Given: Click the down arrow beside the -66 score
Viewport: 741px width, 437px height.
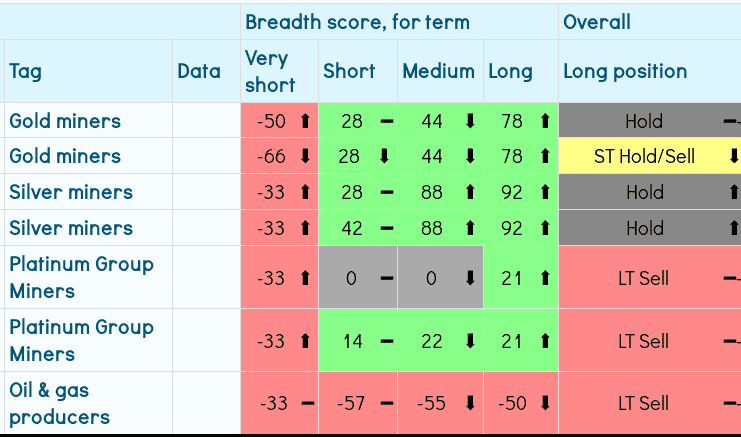Looking at the screenshot, I should [x=305, y=156].
